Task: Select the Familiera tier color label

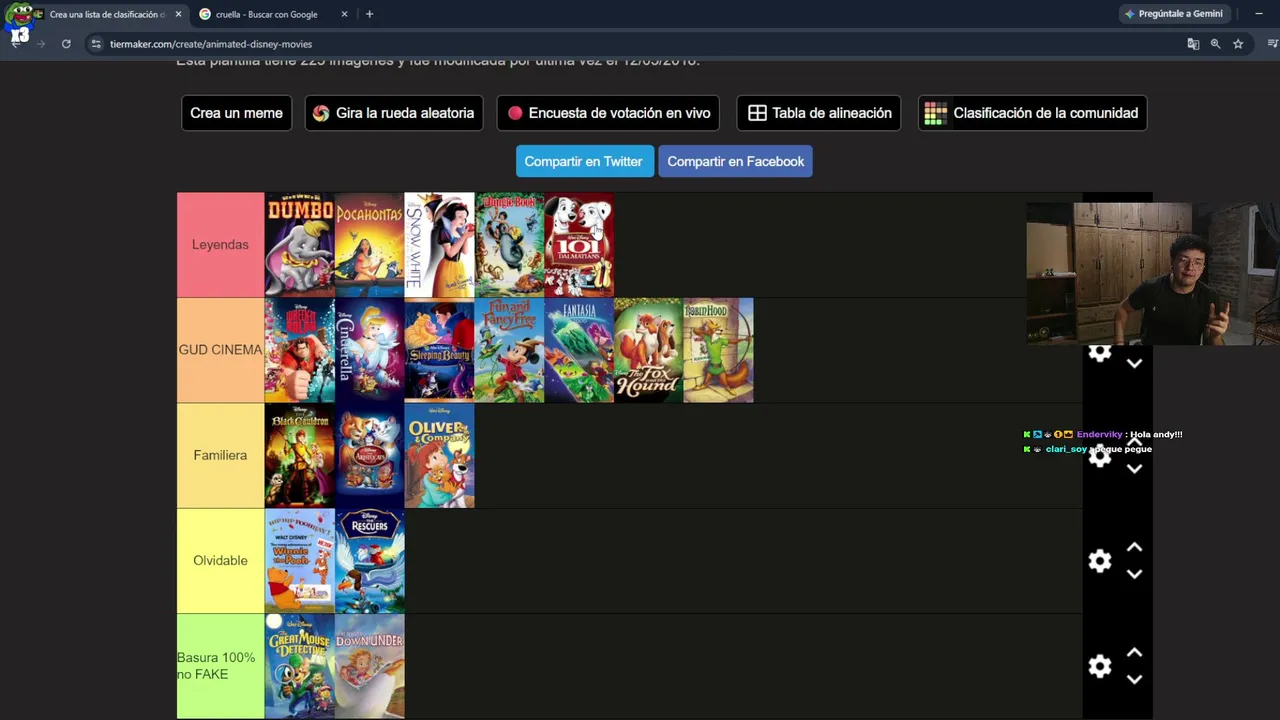Action: tap(220, 455)
